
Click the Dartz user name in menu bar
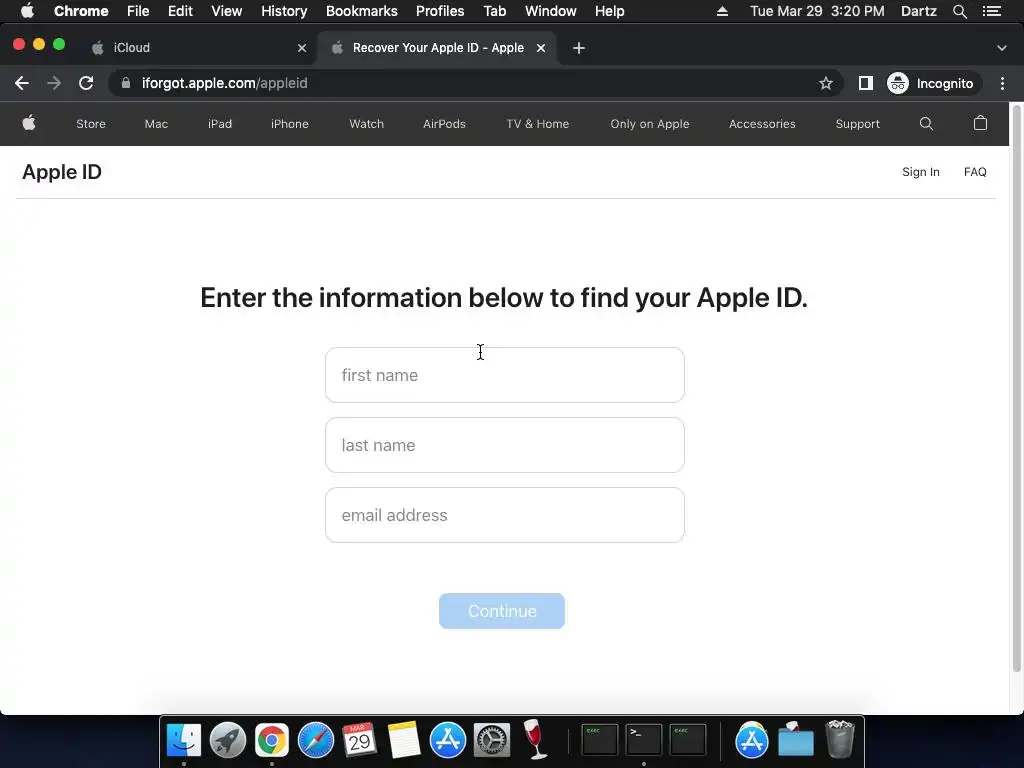pyautogui.click(x=918, y=11)
